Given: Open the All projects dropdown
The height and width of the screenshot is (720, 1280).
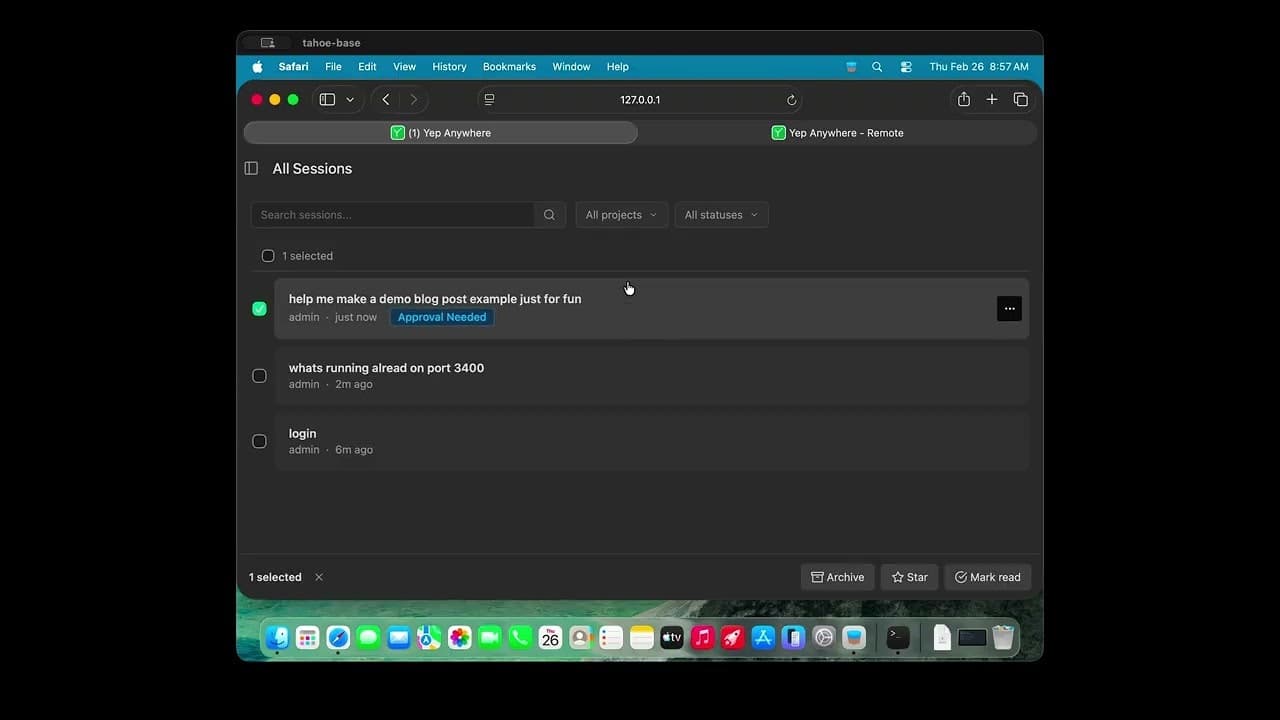Looking at the screenshot, I should pos(620,214).
